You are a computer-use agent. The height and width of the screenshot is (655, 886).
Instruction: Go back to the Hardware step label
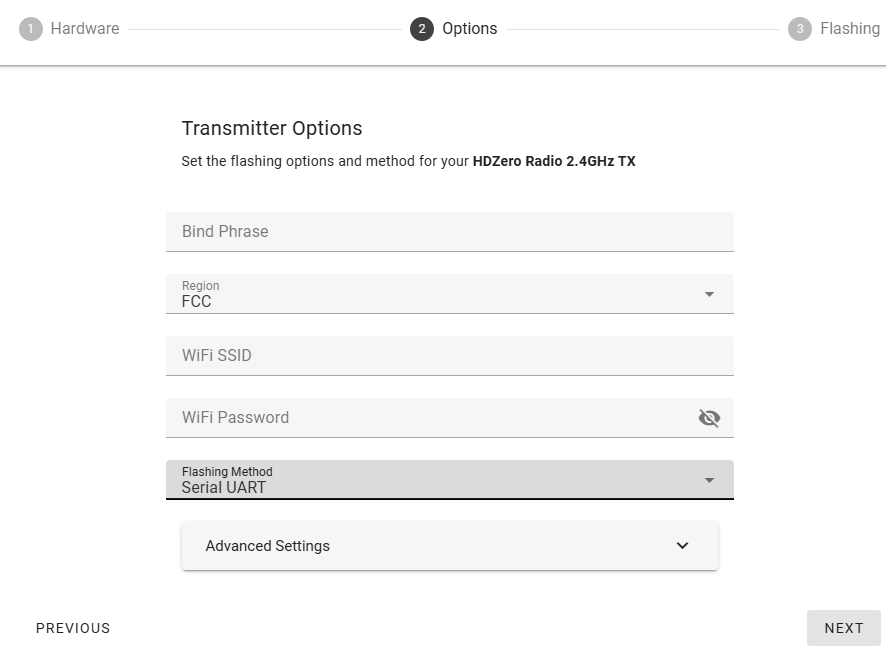click(85, 29)
